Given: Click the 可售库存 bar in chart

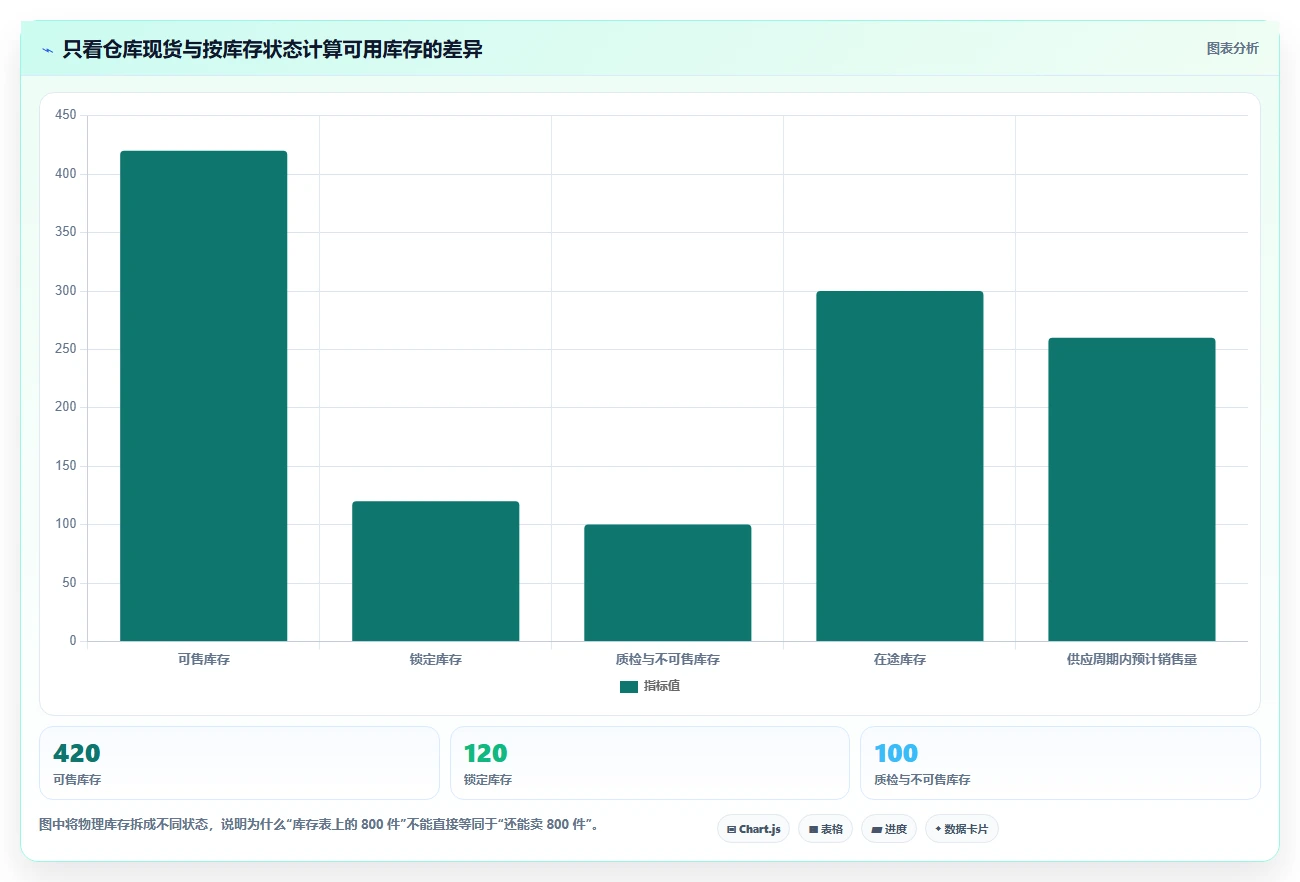Looking at the screenshot, I should click(x=203, y=396).
